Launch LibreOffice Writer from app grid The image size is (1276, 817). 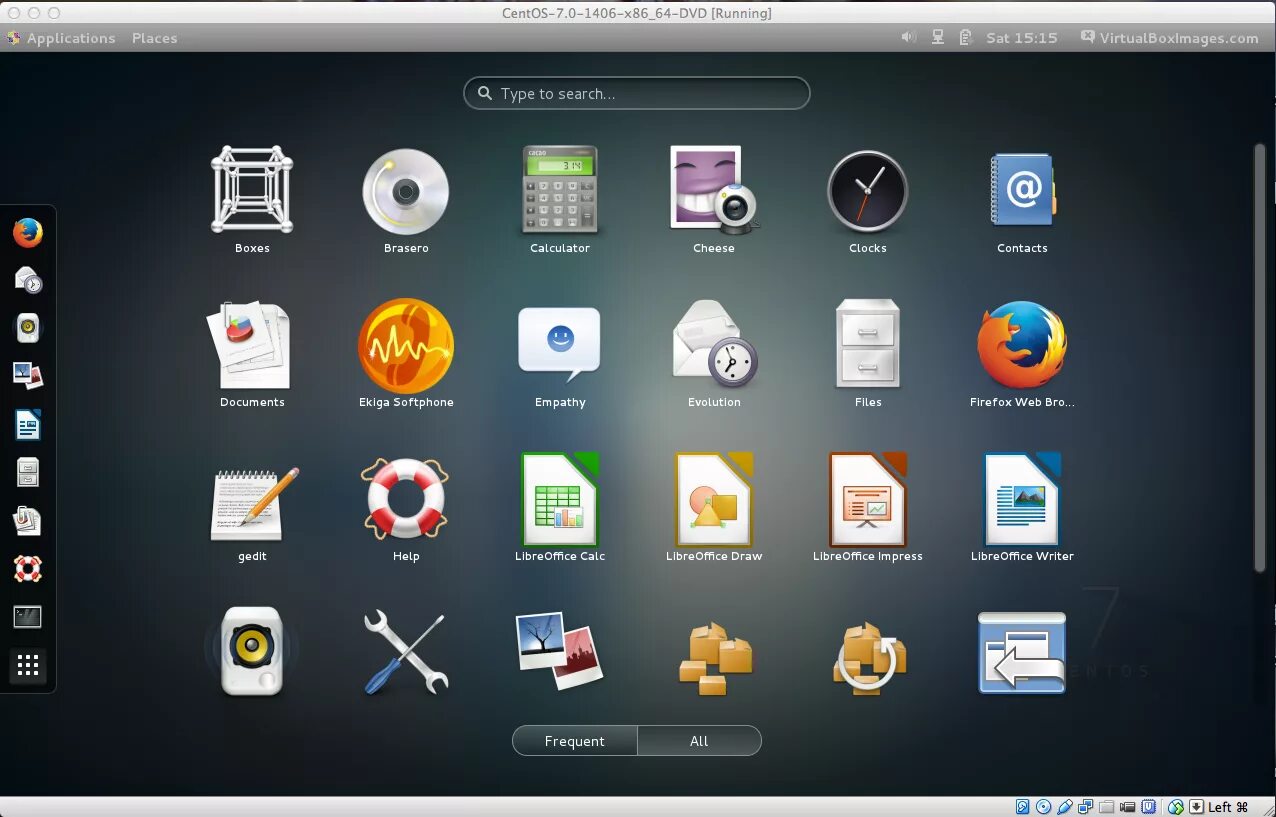coord(1022,508)
